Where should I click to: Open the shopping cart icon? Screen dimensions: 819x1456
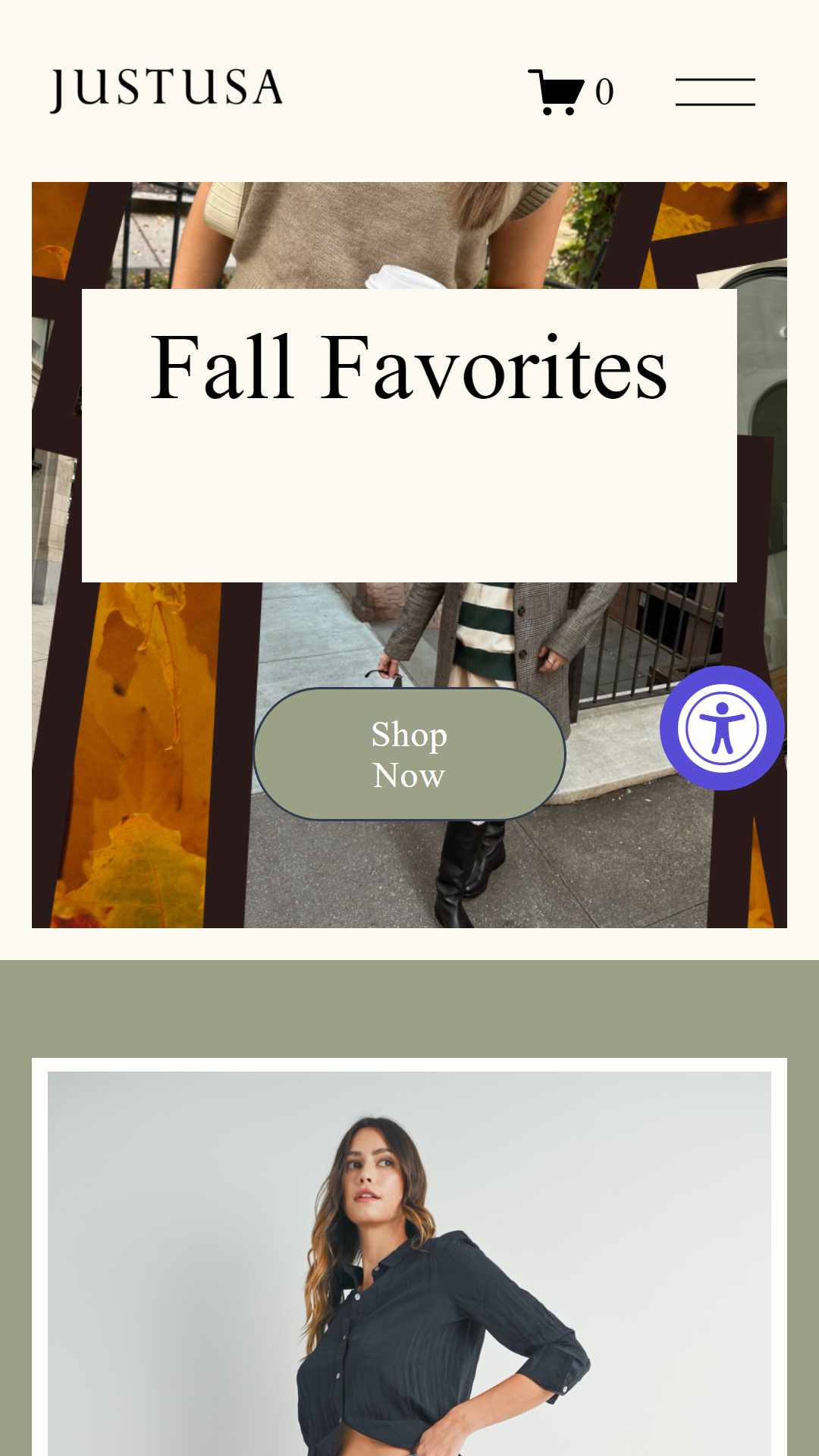(556, 92)
